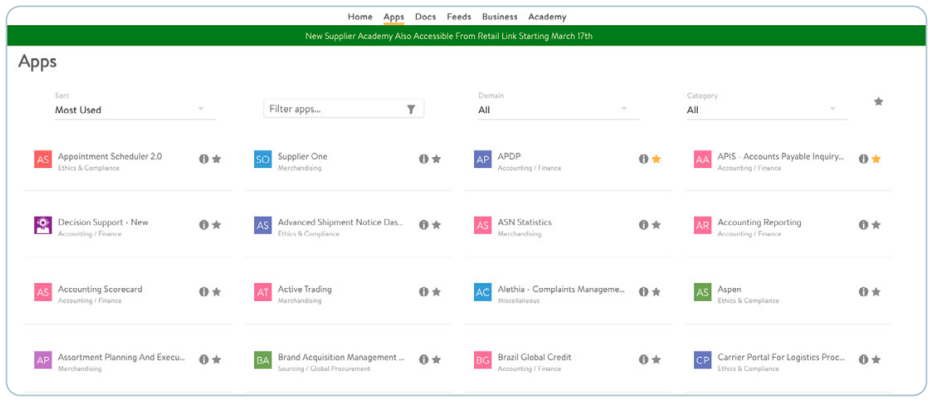Open the Academy tab
The width and height of the screenshot is (933, 402).
[547, 17]
